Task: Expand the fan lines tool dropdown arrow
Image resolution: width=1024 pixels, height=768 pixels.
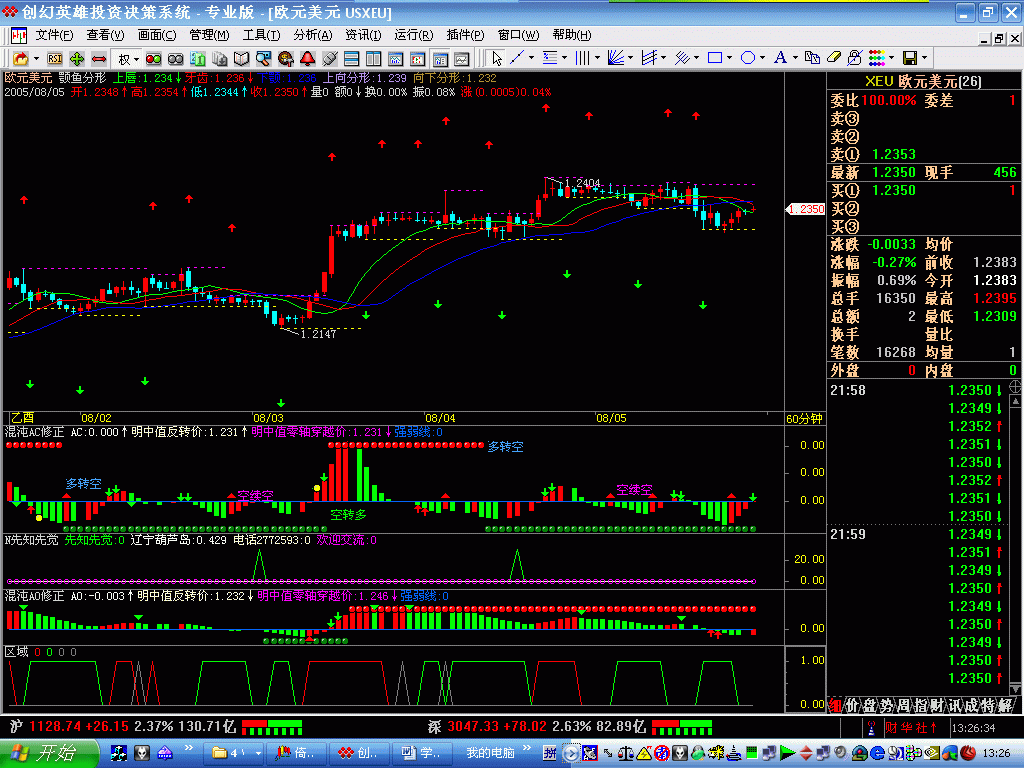Action: (x=630, y=58)
